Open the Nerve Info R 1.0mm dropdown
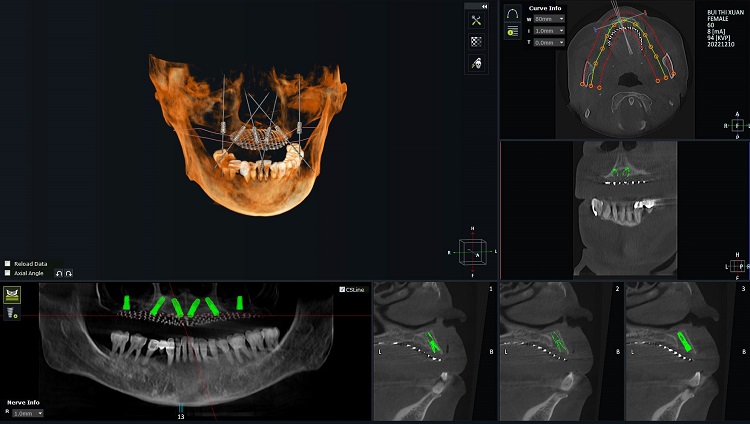This screenshot has width=750, height=424. (27, 413)
